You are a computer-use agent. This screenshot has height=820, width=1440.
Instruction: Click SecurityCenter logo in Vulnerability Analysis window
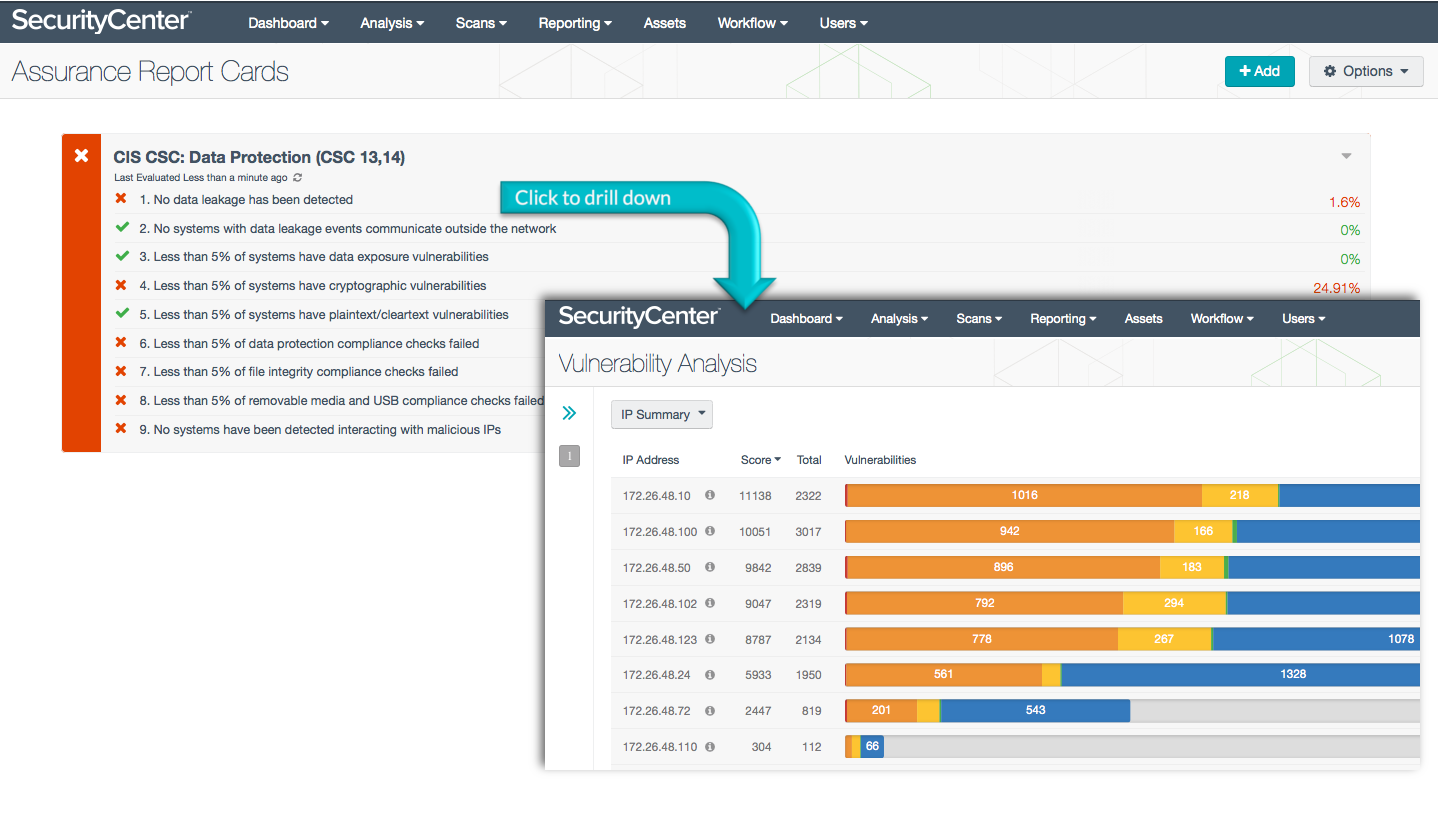point(638,317)
